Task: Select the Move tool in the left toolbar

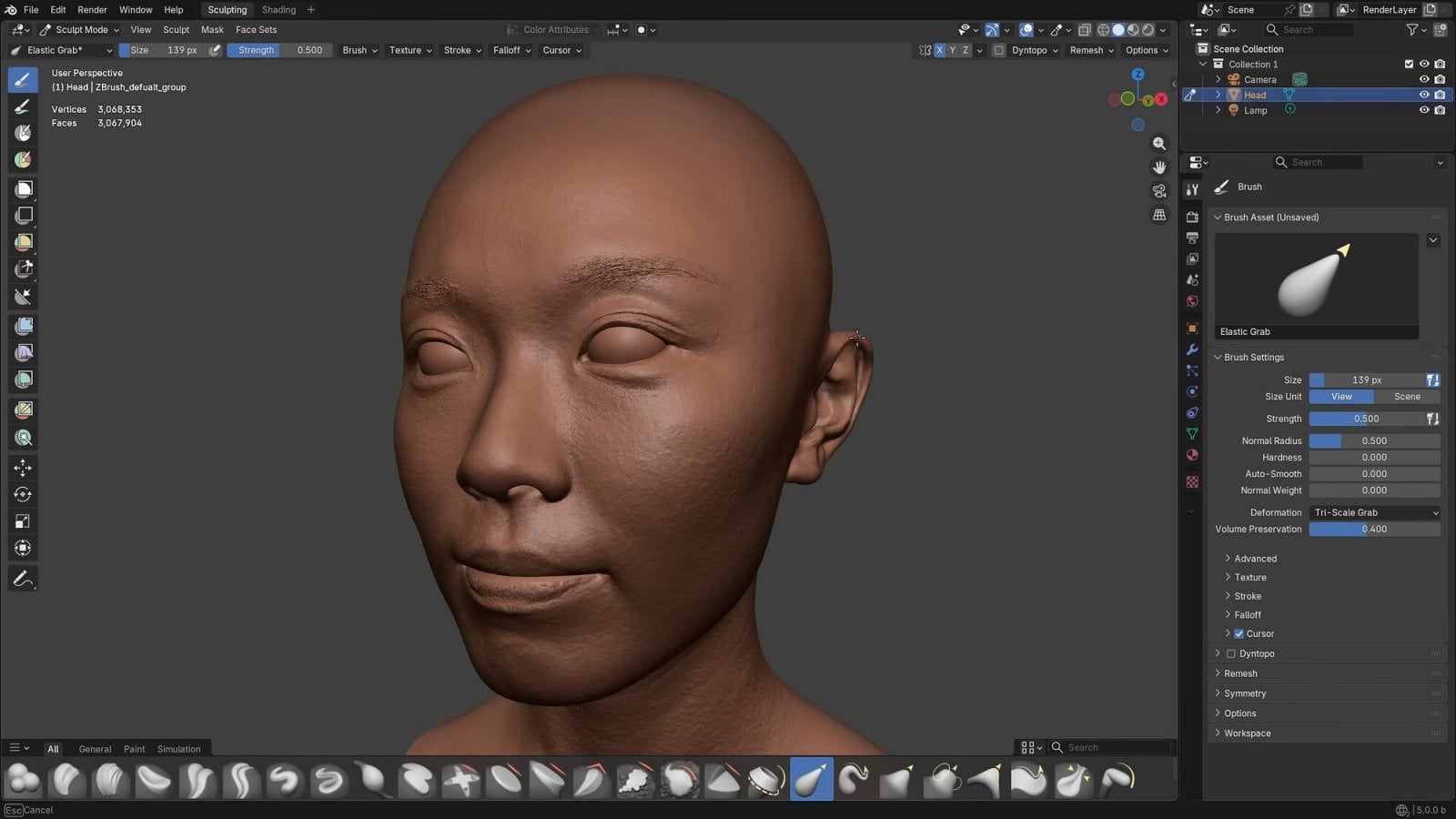Action: tap(22, 467)
